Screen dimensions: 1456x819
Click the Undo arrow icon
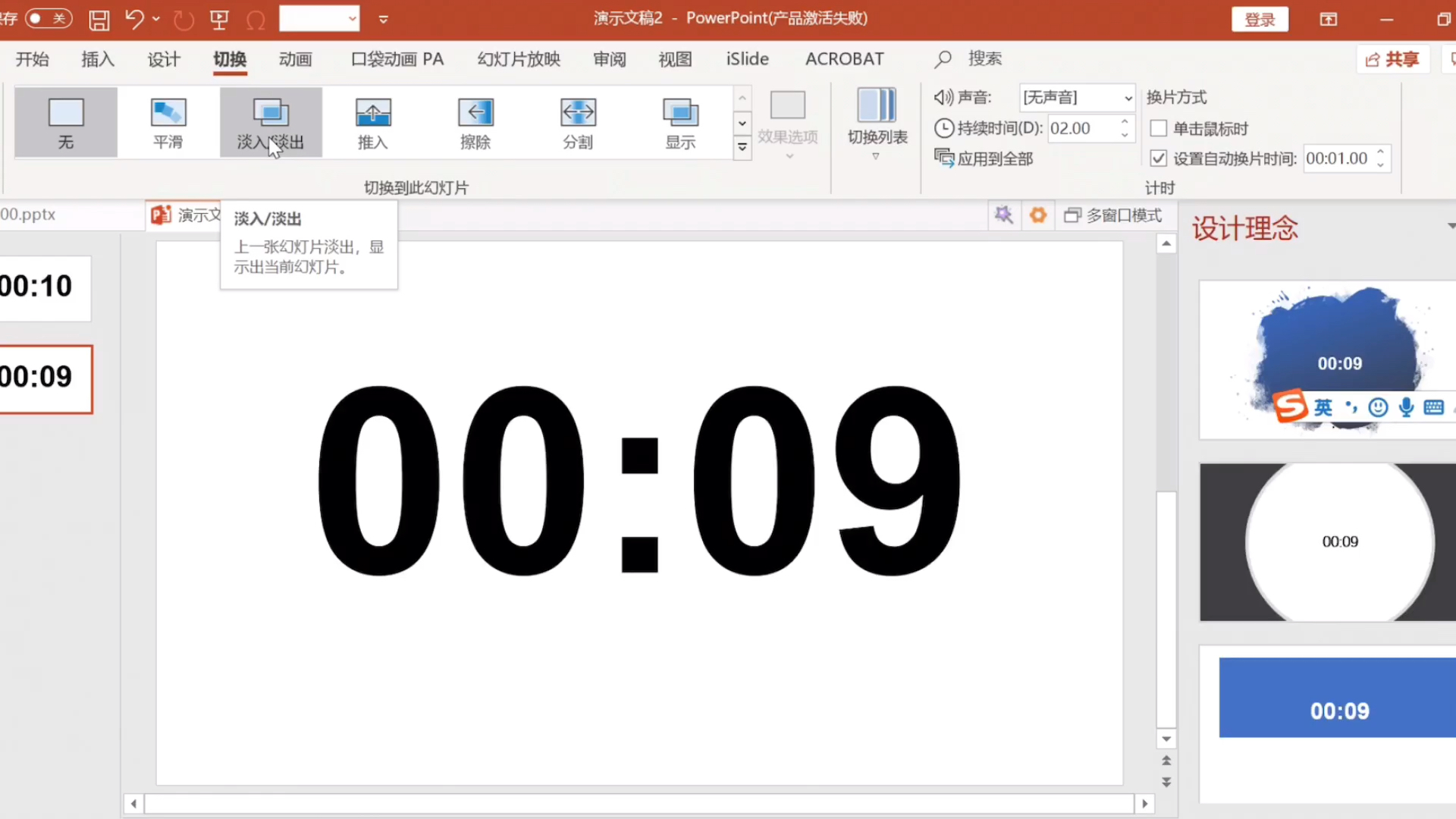(134, 19)
